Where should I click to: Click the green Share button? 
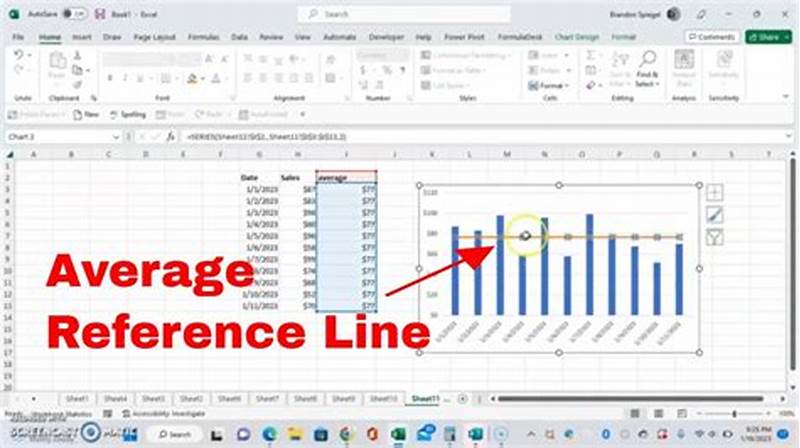(768, 37)
